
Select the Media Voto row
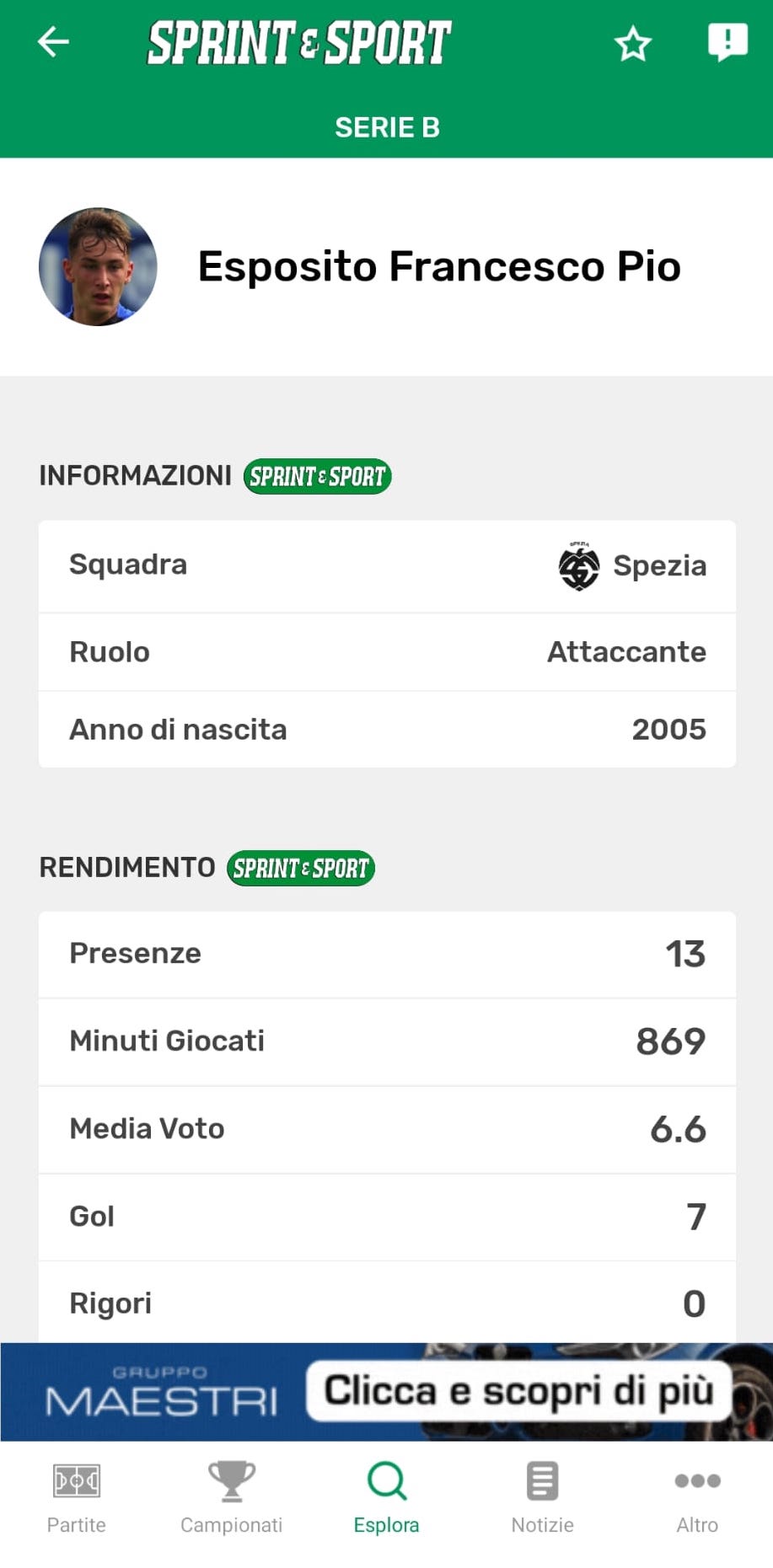click(387, 1129)
